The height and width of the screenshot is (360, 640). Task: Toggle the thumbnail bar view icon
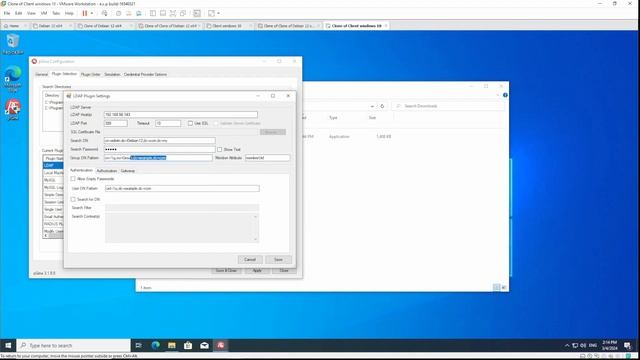pos(163,13)
